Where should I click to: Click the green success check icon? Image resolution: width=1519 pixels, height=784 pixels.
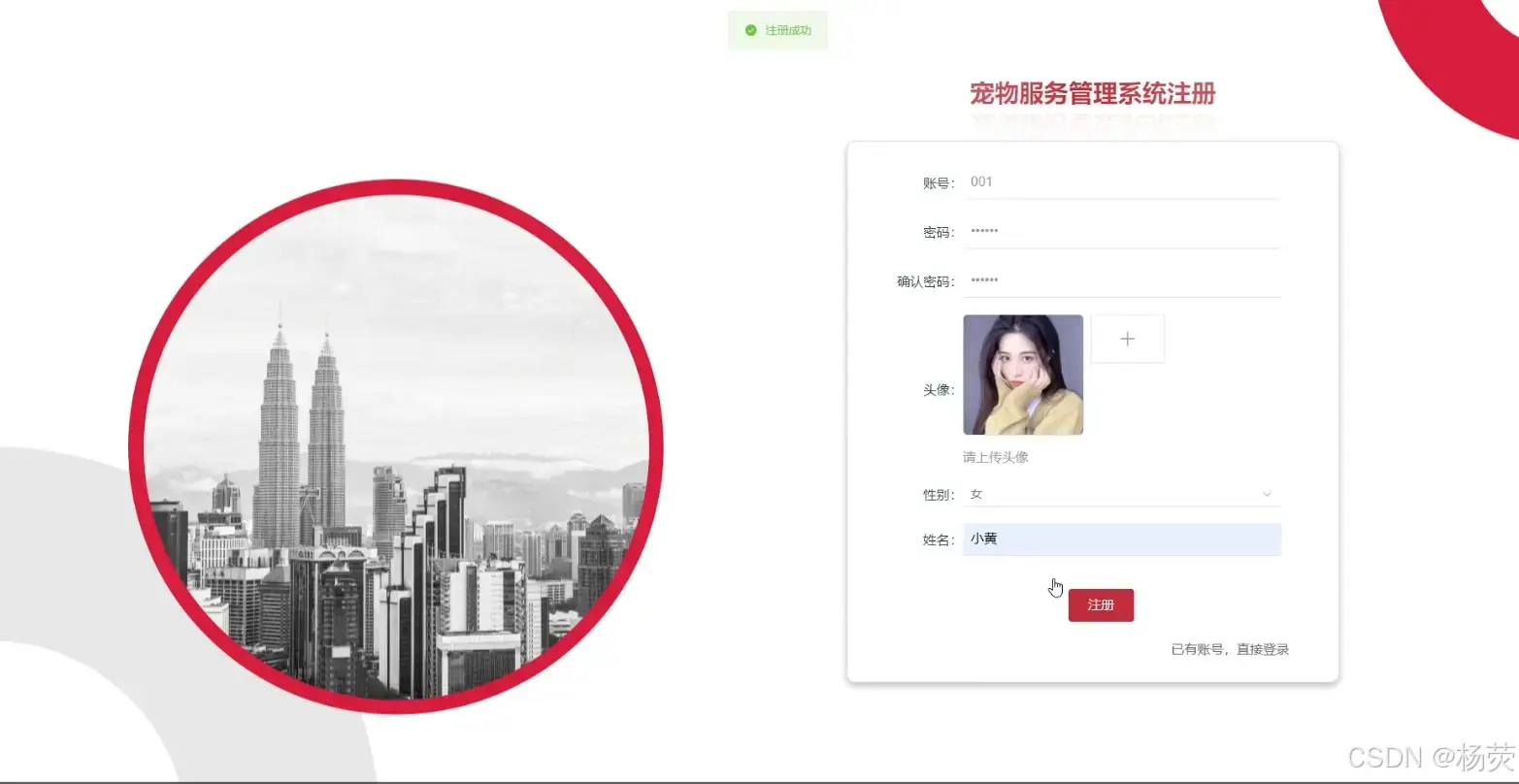tap(750, 31)
